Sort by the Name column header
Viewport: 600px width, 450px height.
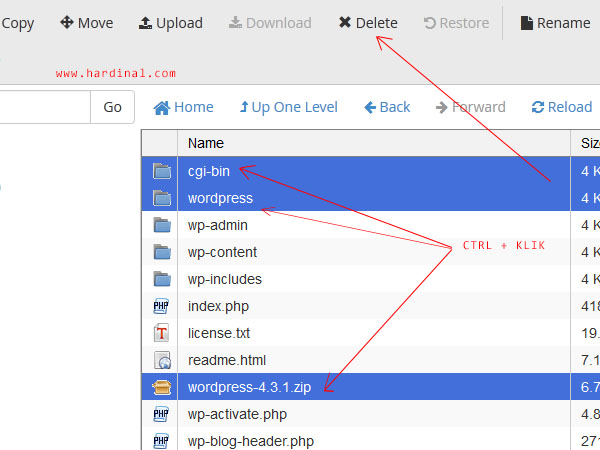click(374, 143)
